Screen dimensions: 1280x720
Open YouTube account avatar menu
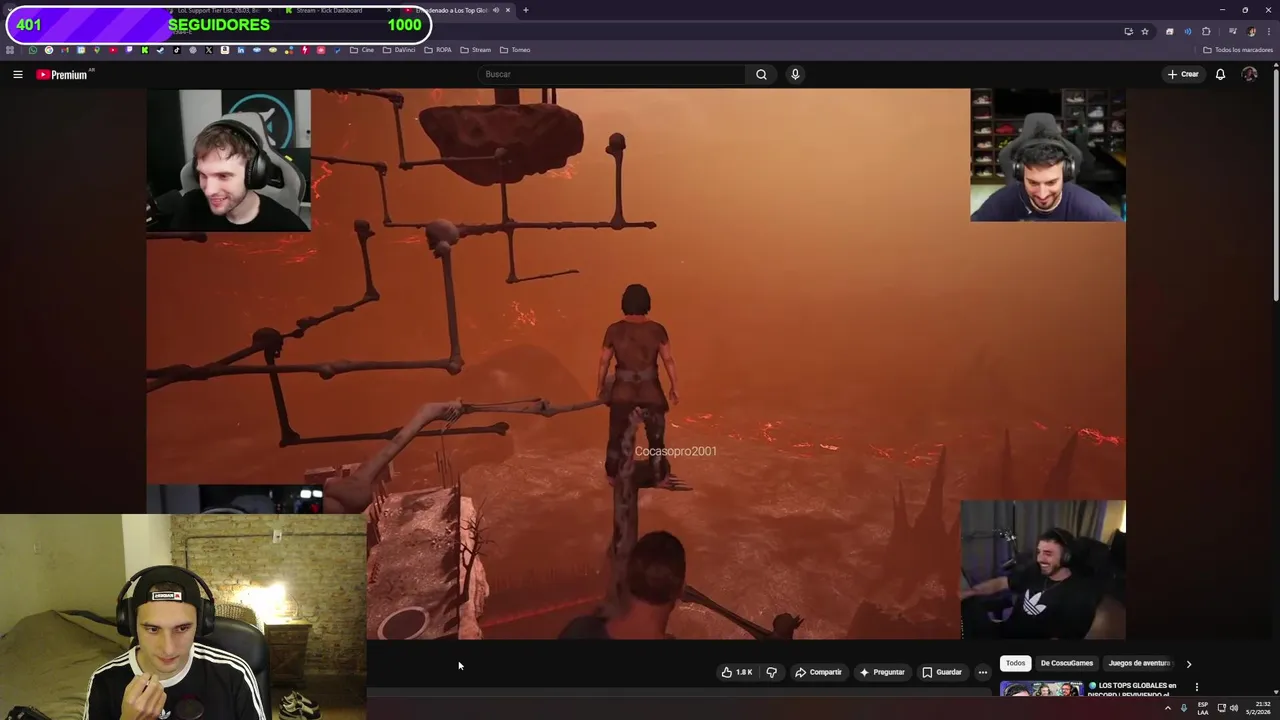(1249, 74)
